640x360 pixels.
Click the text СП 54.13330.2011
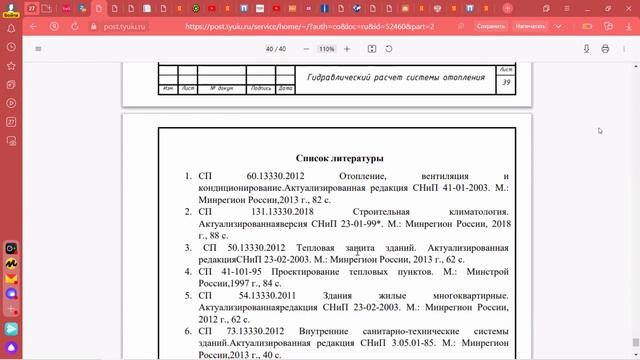(247, 296)
